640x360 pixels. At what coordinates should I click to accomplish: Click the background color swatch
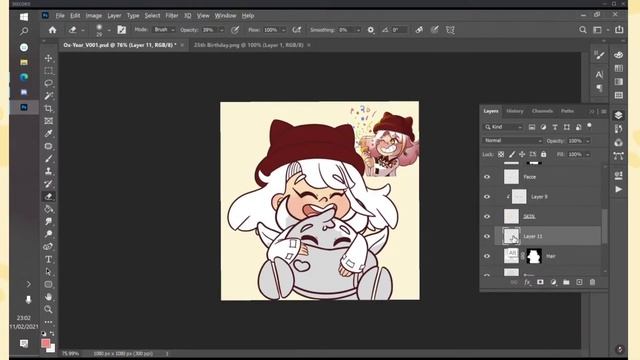[x=52, y=349]
